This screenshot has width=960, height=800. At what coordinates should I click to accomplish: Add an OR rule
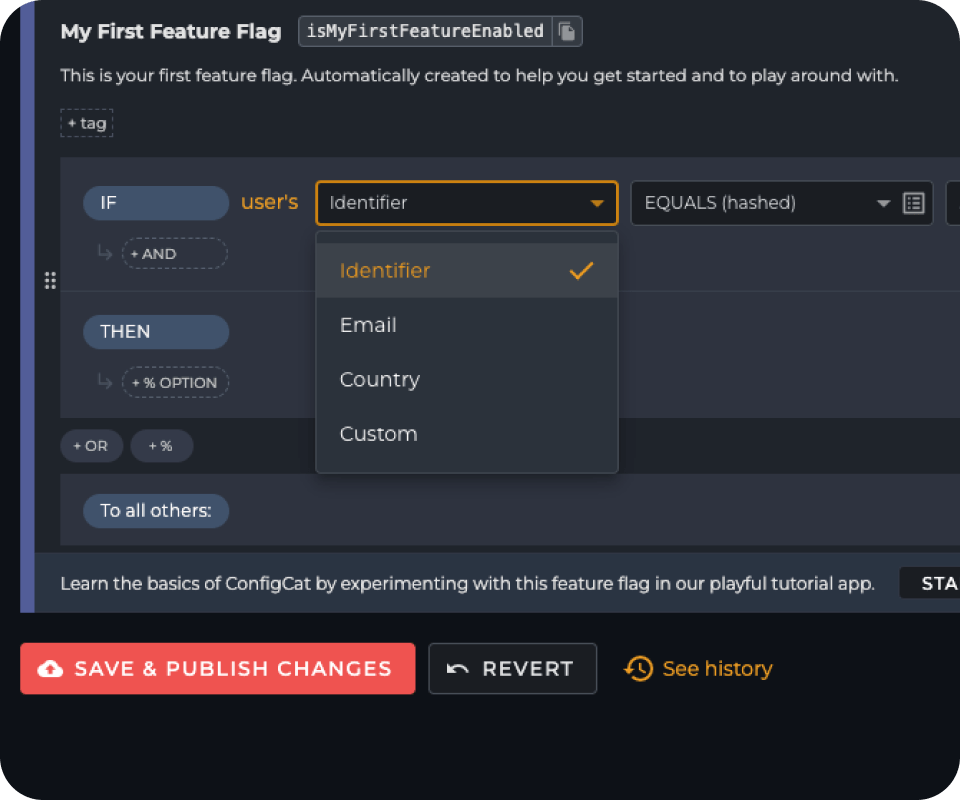point(91,446)
